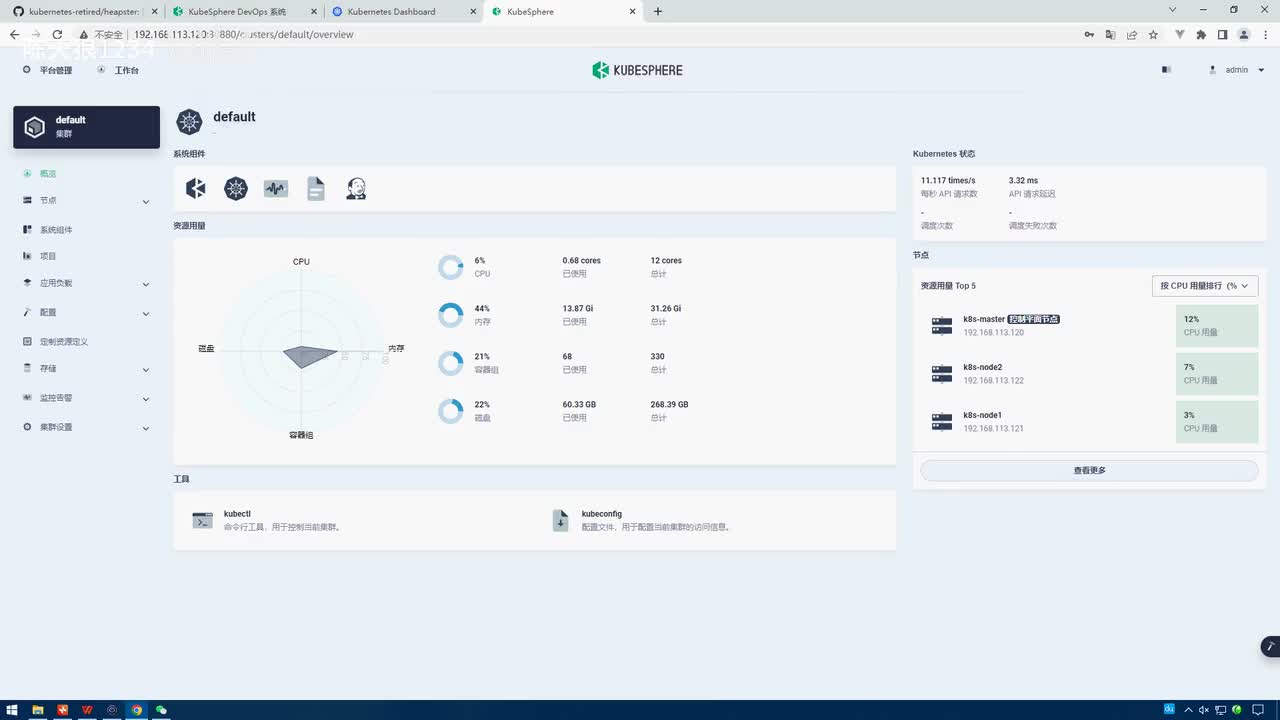Click the 12 cores total value
Viewport: 1280px width, 720px height.
coord(666,261)
